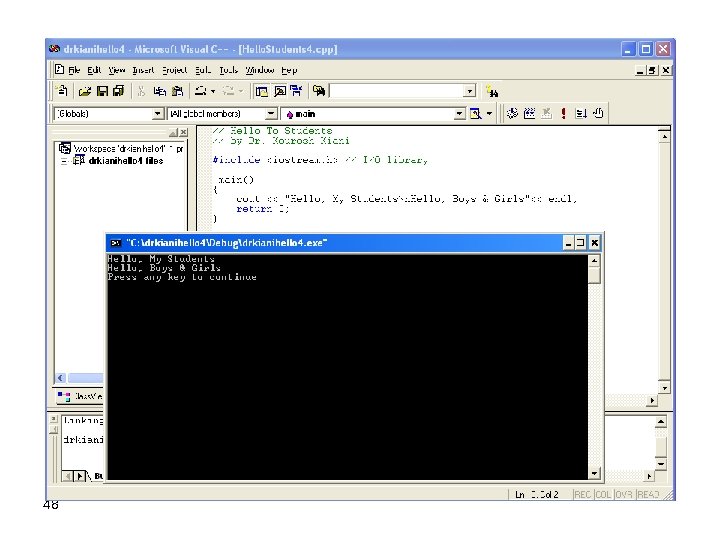Toggle the Output window icon
This screenshot has width=720, height=540.
pos(279,91)
